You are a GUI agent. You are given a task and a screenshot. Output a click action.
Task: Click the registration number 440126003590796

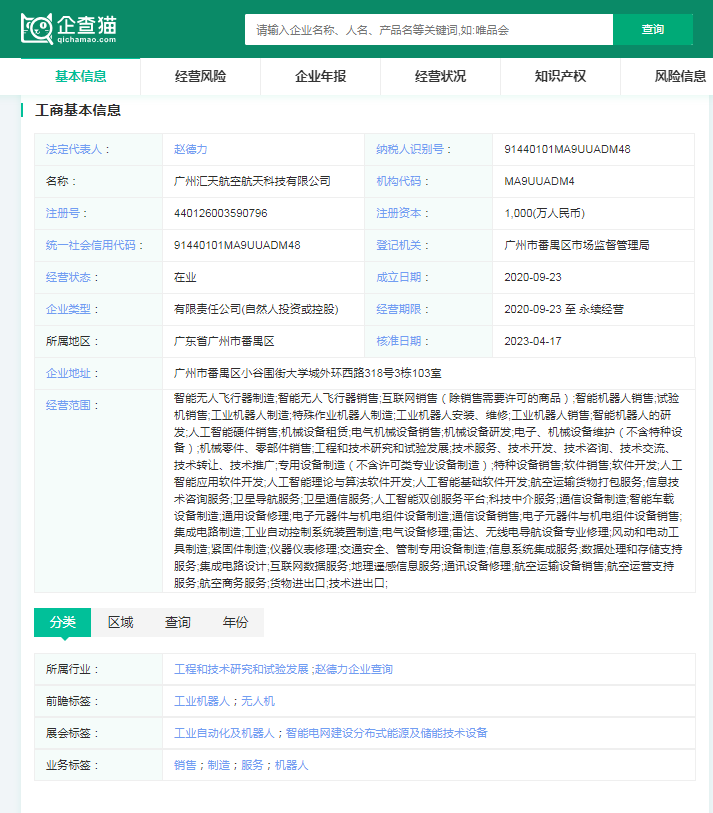220,213
